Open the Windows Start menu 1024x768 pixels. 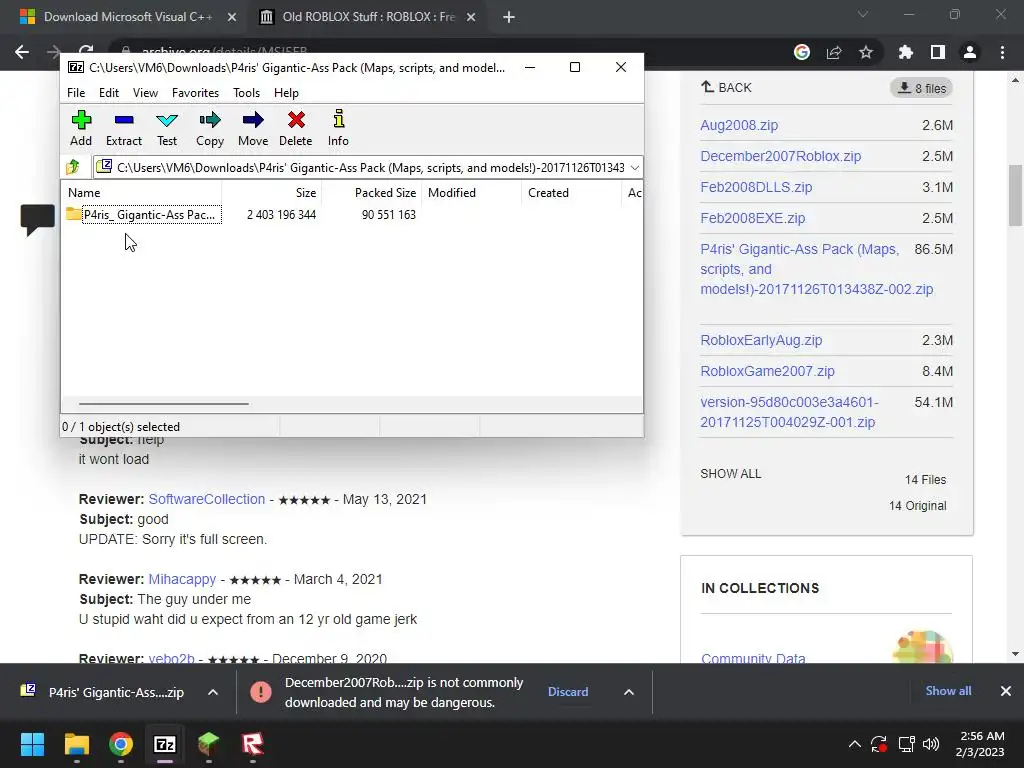click(32, 744)
